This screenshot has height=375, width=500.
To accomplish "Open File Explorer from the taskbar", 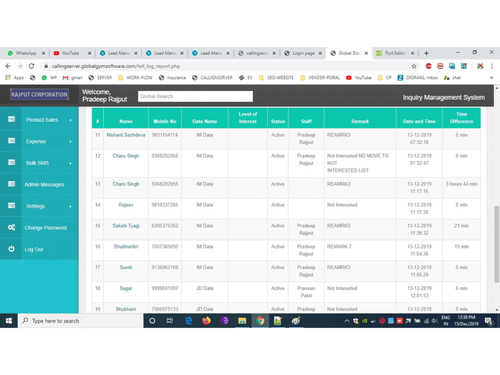I will pos(242,321).
